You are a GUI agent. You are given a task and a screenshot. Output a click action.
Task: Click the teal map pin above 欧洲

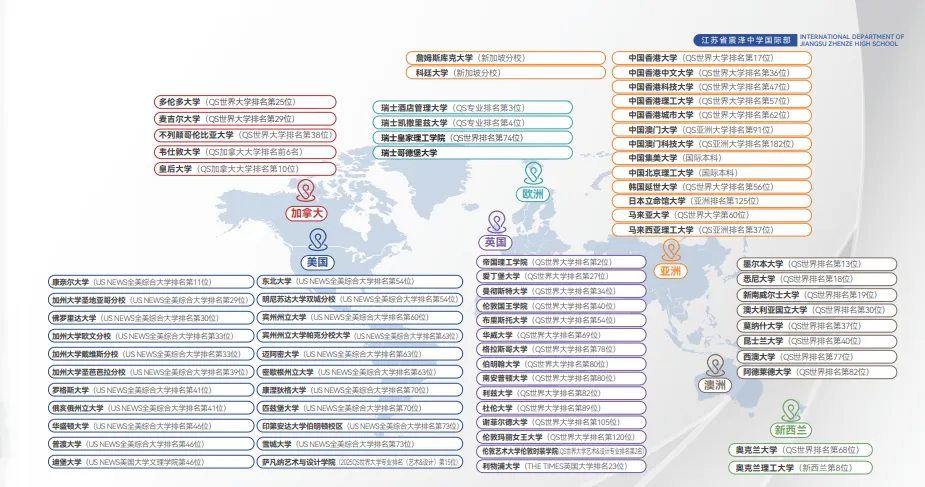point(533,173)
